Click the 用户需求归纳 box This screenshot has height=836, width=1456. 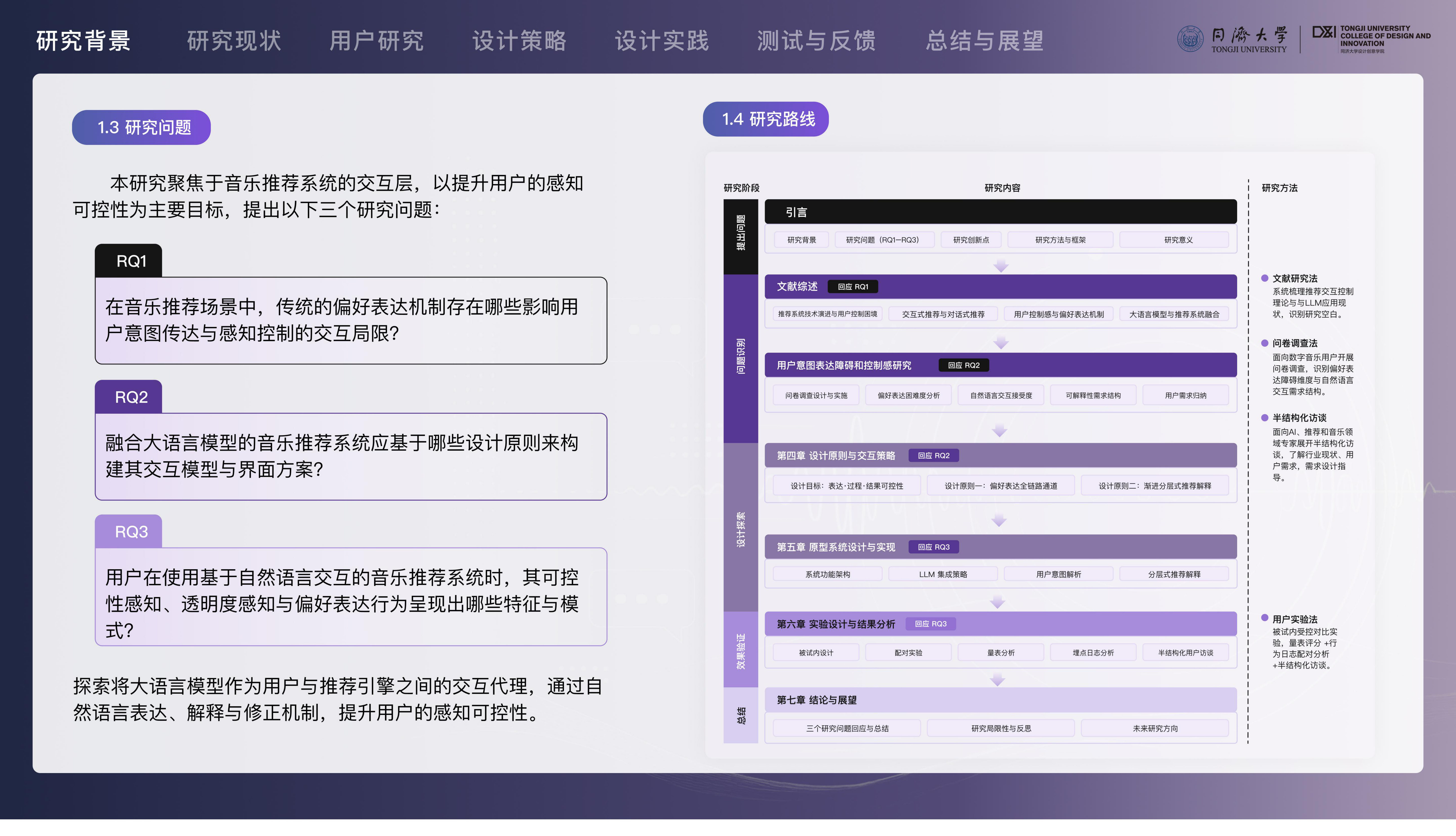1186,395
